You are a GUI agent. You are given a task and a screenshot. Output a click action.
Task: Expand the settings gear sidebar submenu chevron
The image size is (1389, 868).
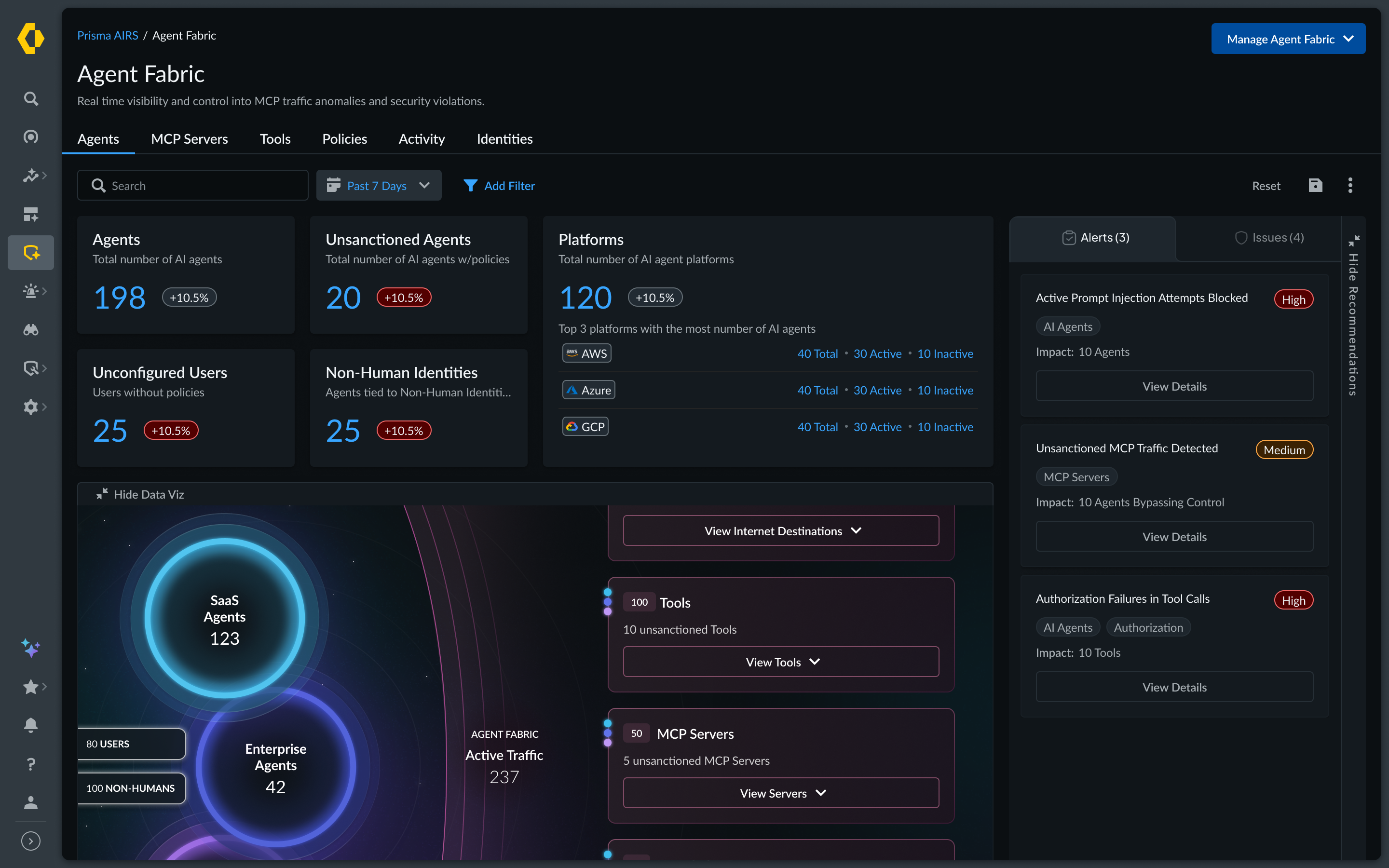(45, 407)
